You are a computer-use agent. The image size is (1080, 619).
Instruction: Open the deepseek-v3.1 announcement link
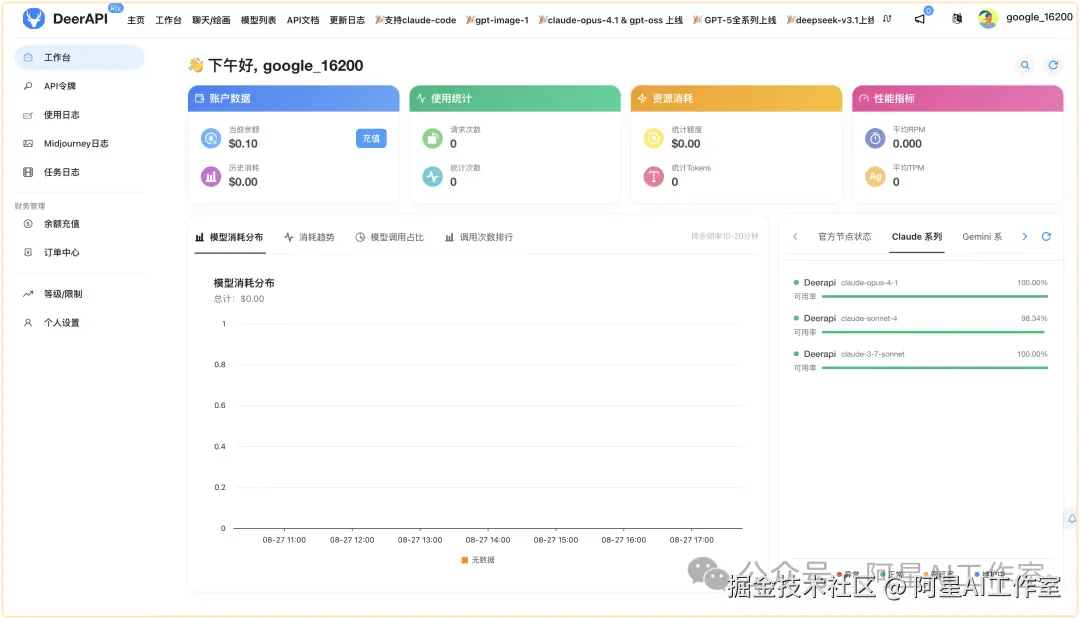tap(831, 20)
